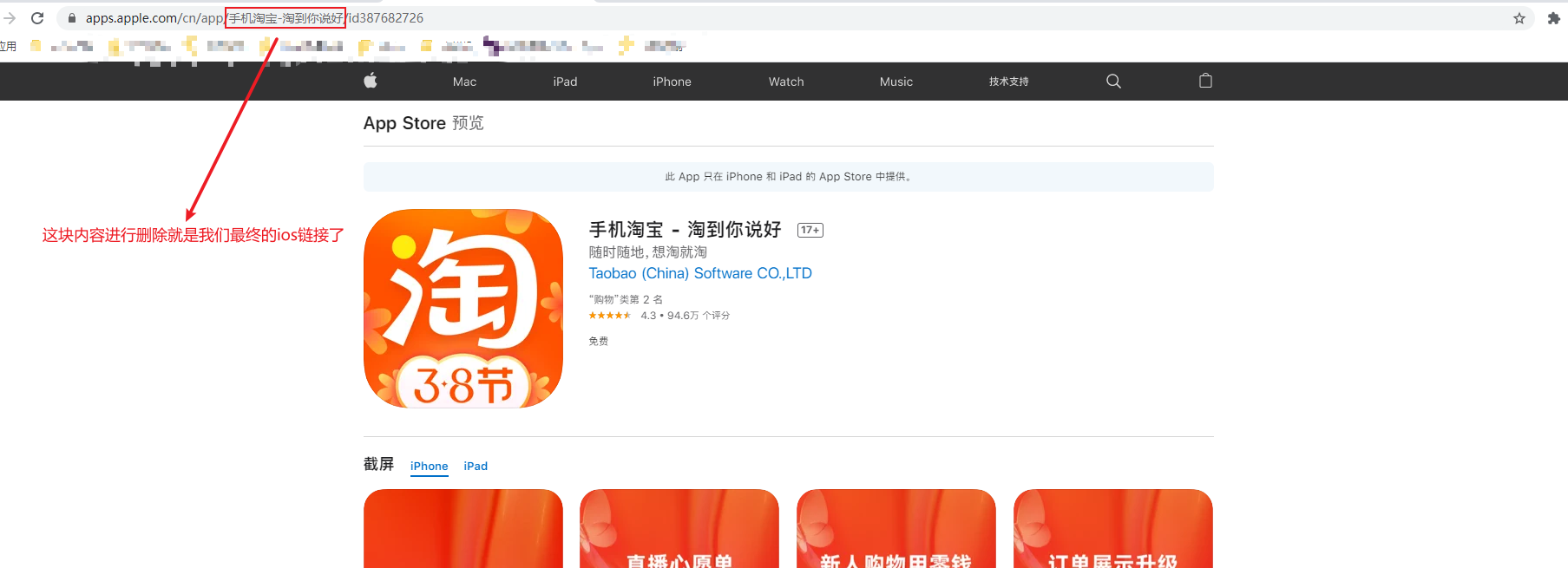1568x568 pixels.
Task: Open the Watch menu item
Action: (x=786, y=82)
